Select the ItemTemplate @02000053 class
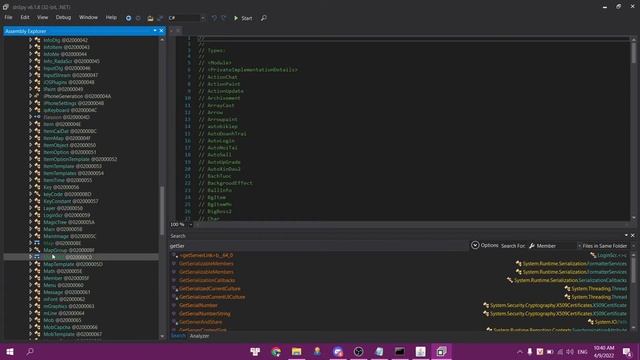 (x=72, y=166)
